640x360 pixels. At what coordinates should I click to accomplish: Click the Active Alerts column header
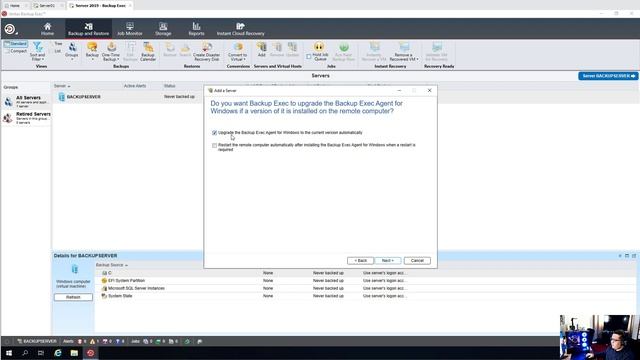coord(135,86)
